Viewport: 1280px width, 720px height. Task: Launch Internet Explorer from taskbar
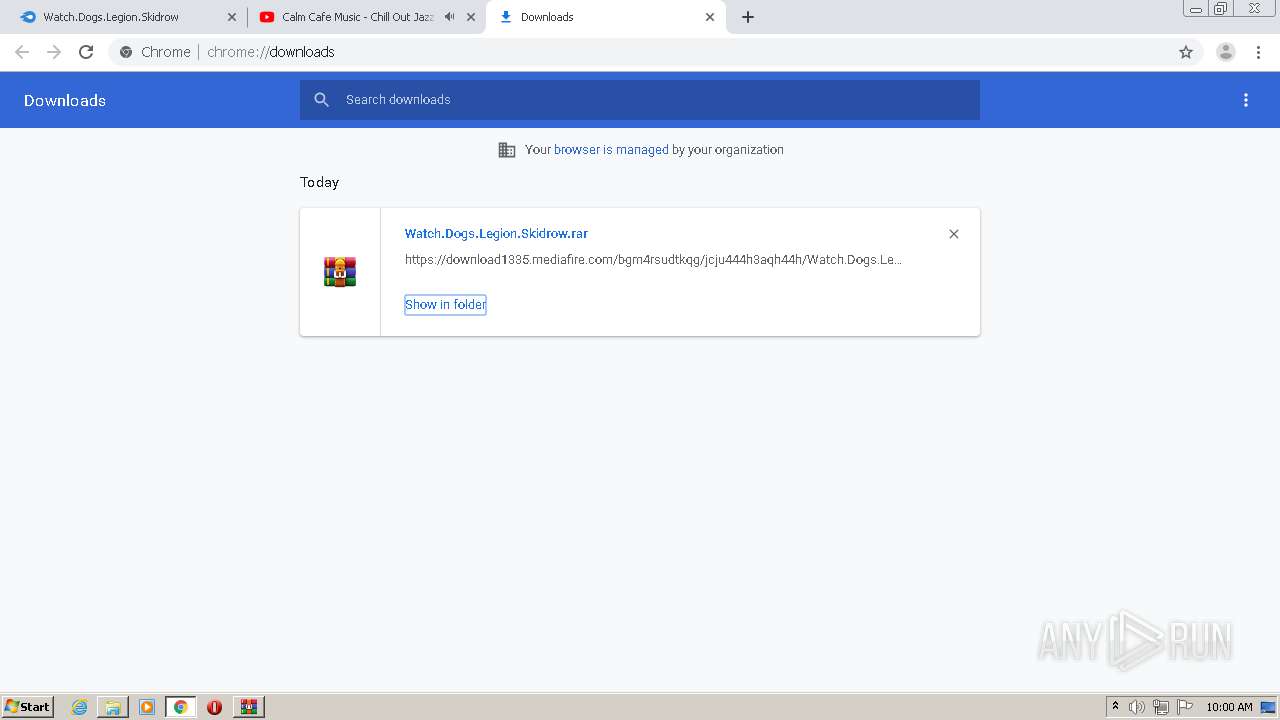[80, 707]
